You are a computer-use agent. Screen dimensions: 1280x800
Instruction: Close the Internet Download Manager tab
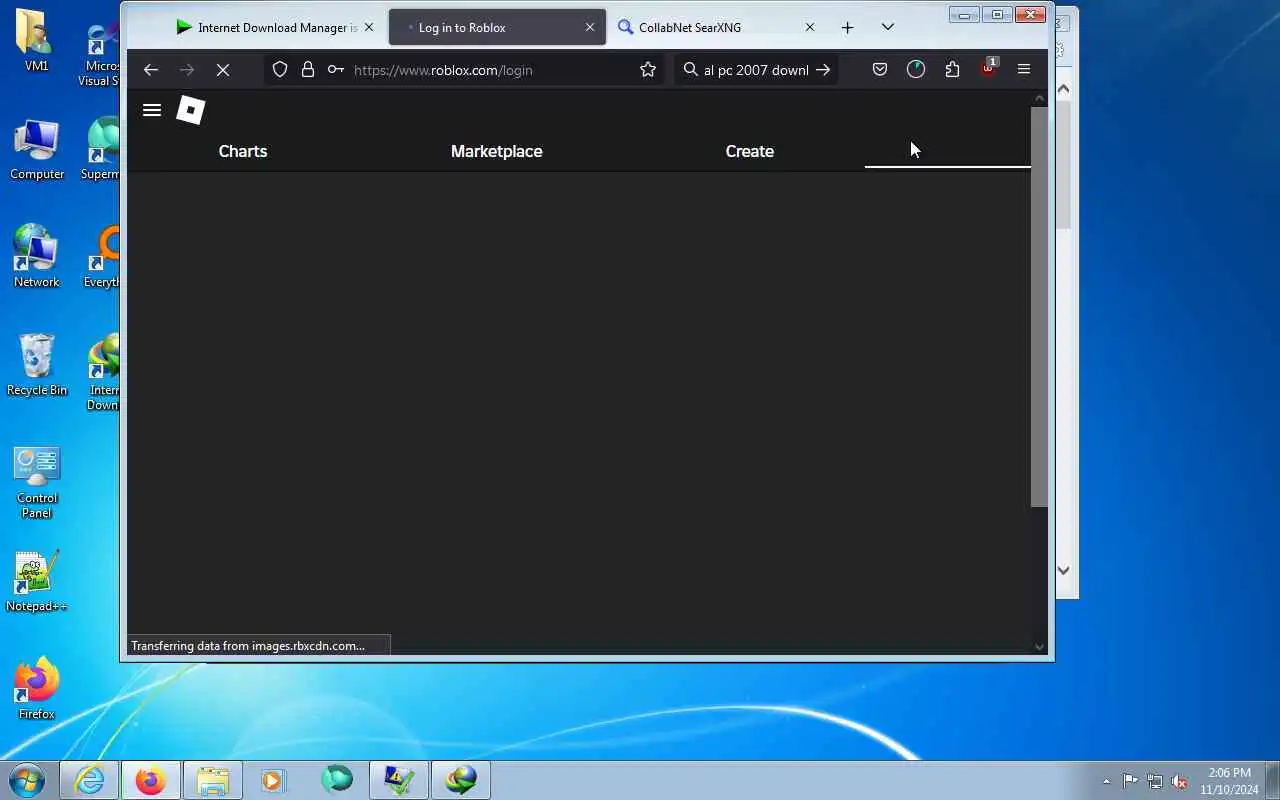tap(369, 28)
